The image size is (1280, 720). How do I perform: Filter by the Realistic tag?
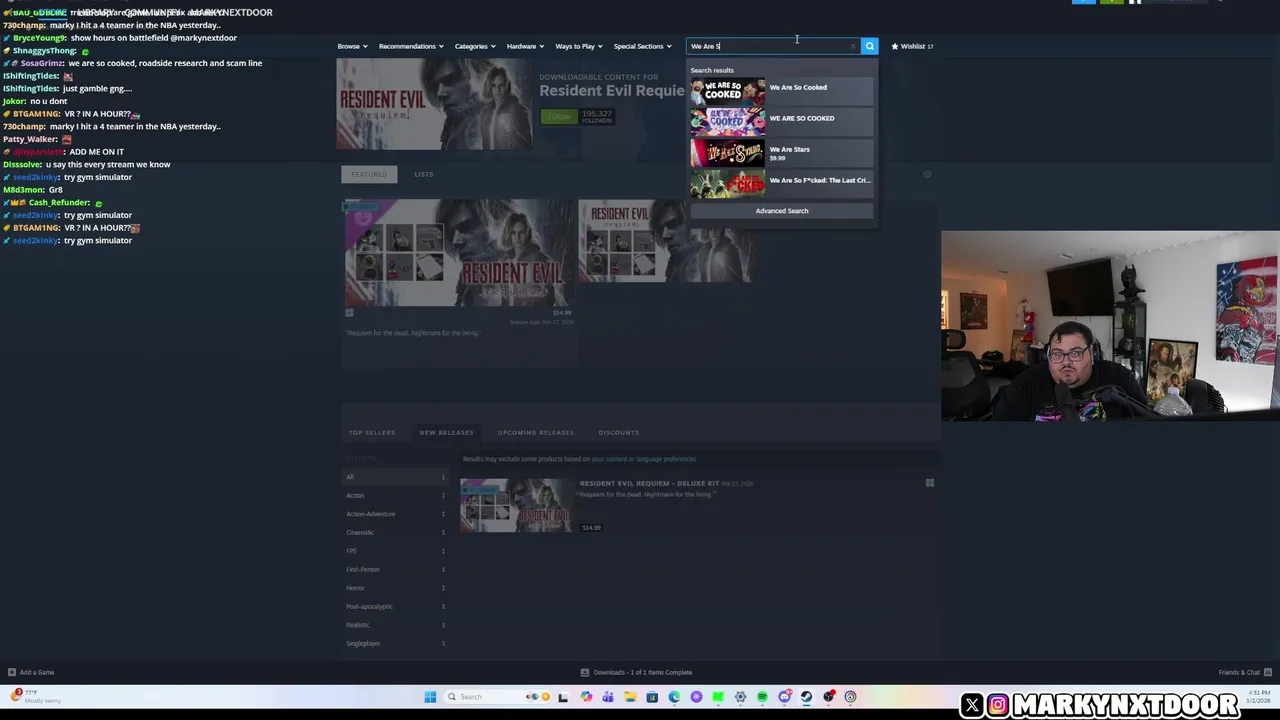point(395,625)
